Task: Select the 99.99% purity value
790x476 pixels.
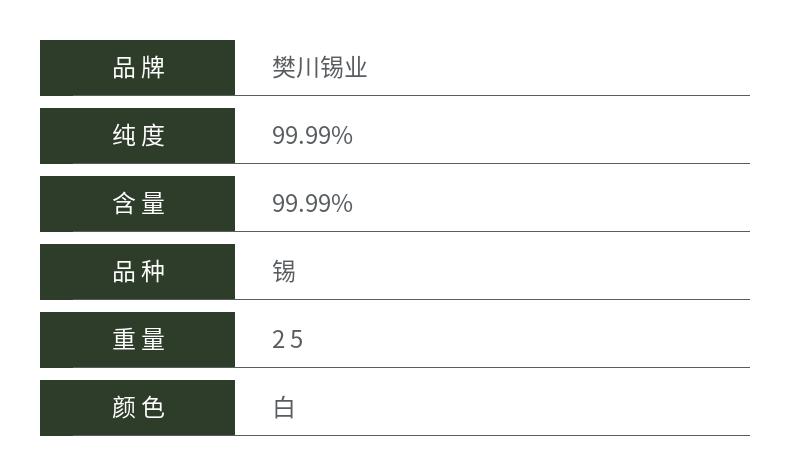Action: pyautogui.click(x=312, y=136)
